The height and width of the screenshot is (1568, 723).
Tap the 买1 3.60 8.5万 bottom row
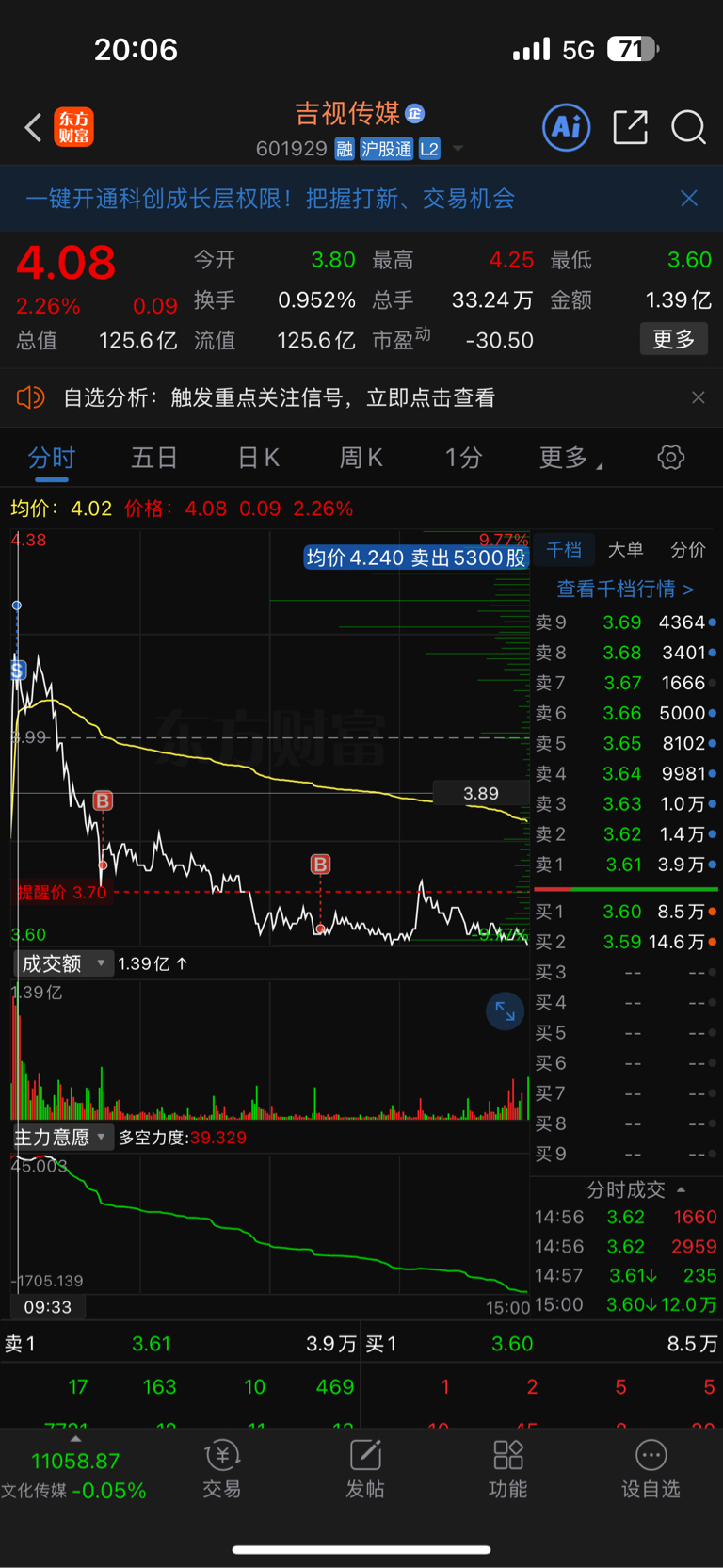(542, 1344)
